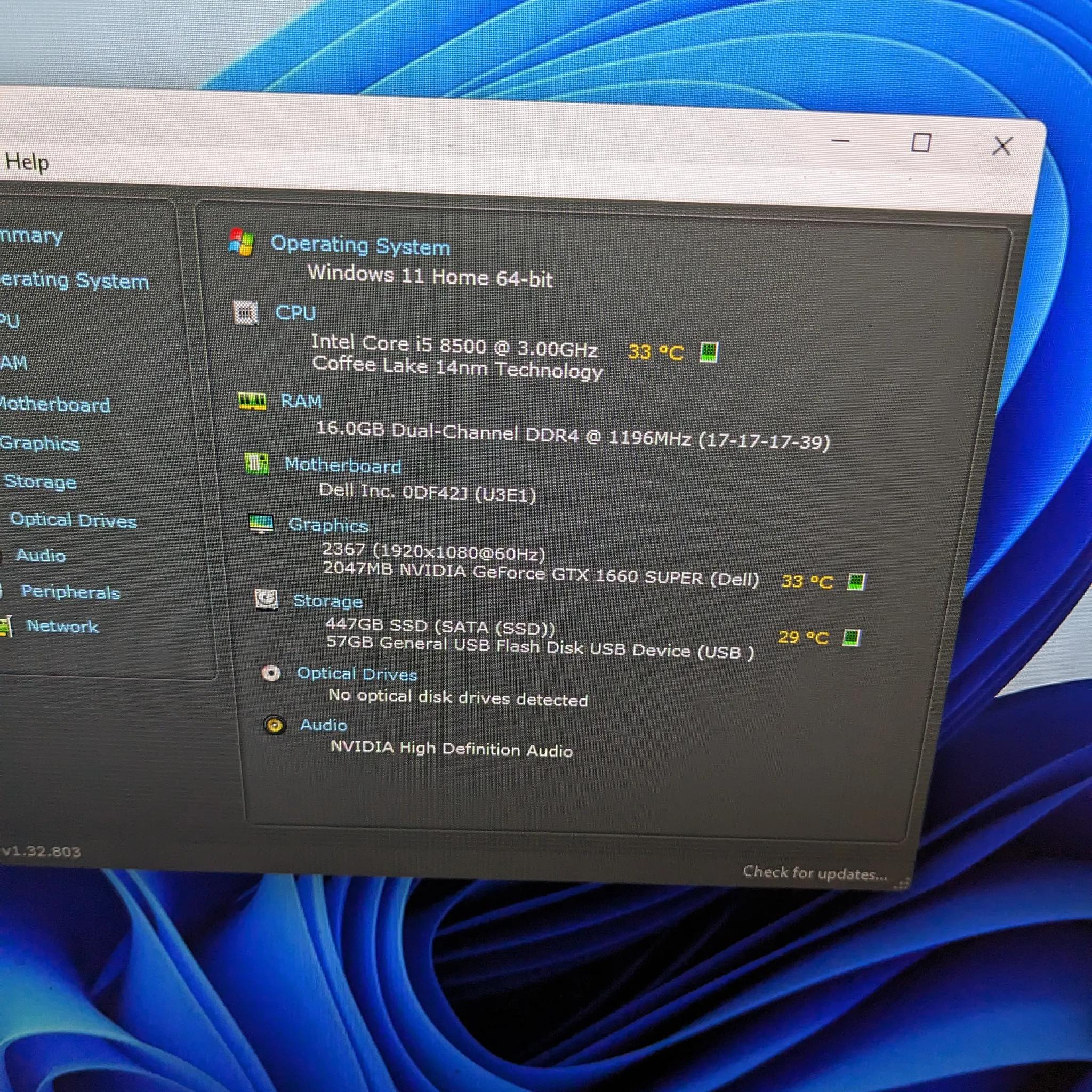Click the hard drive icon beside Storage heading
This screenshot has width=1092, height=1092.
click(266, 599)
